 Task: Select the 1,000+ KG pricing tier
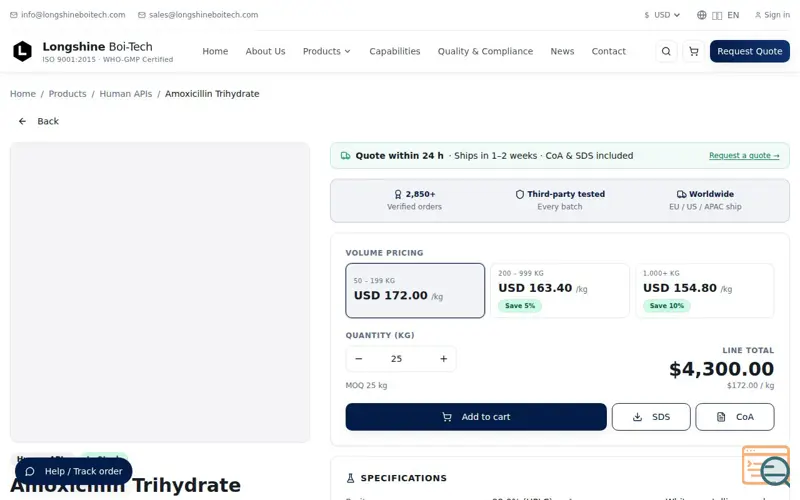click(705, 290)
